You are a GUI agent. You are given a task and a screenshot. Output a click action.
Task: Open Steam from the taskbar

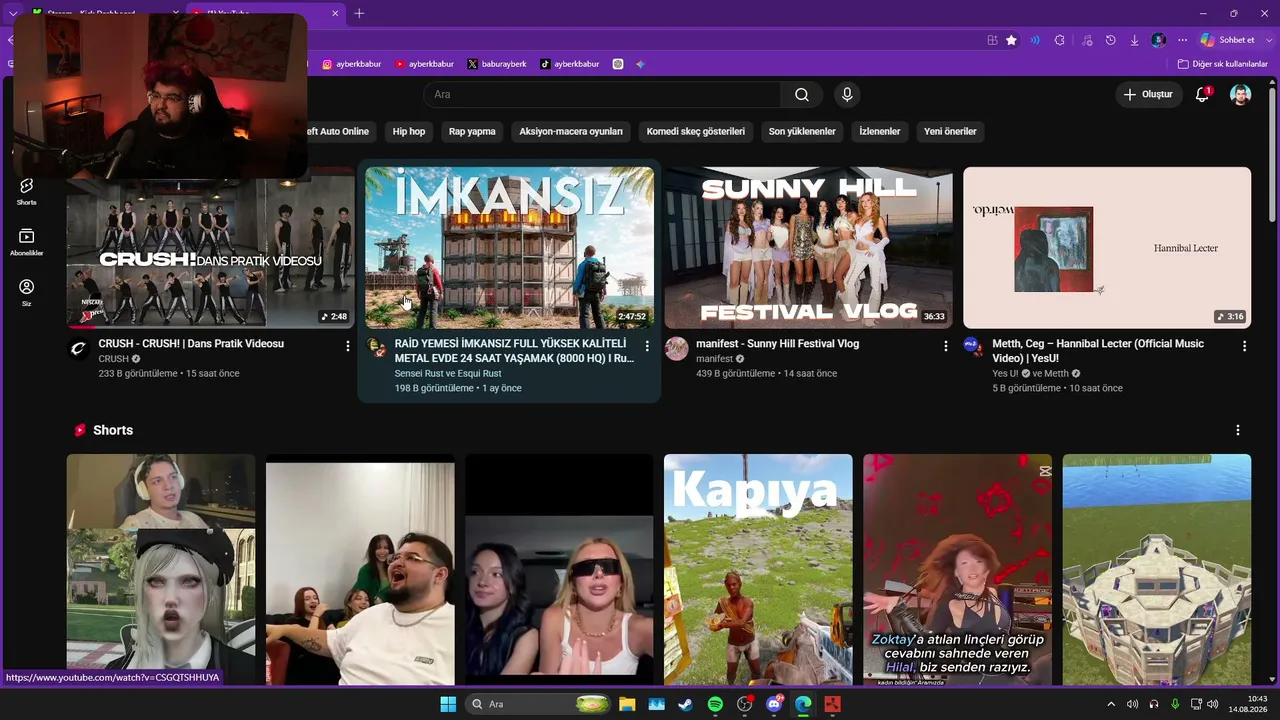(685, 704)
